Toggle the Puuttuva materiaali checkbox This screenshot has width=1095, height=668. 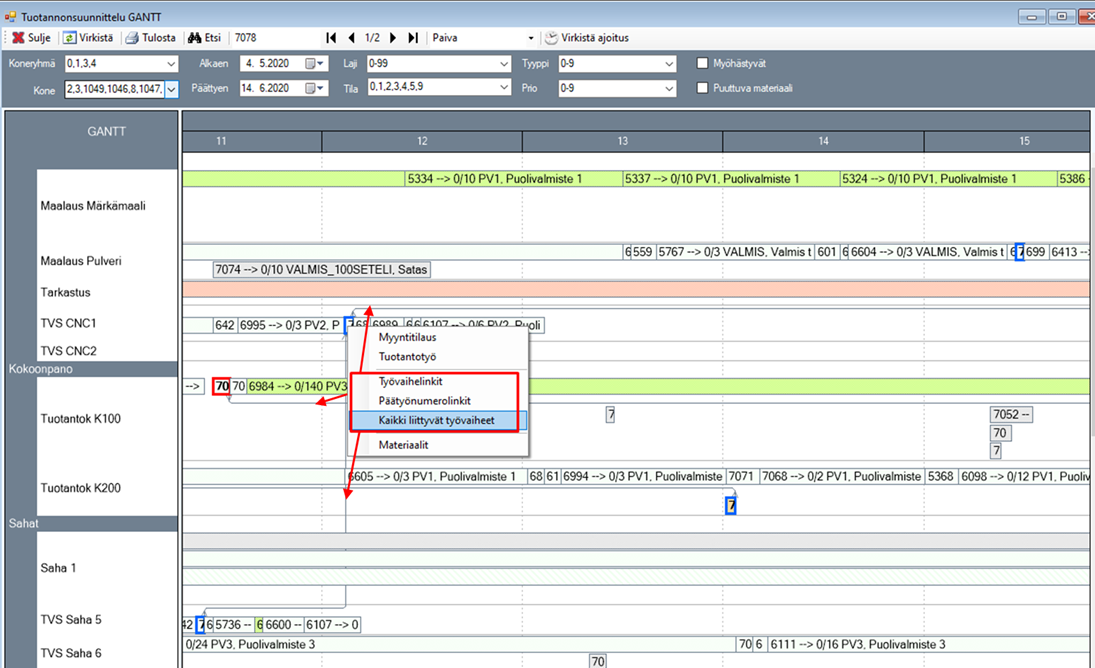point(703,88)
